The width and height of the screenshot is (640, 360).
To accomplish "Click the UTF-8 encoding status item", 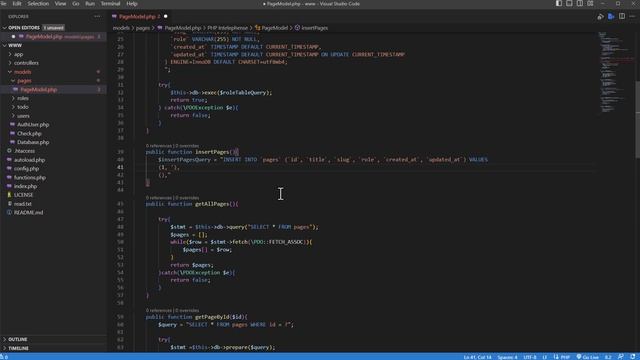I will click(530, 357).
